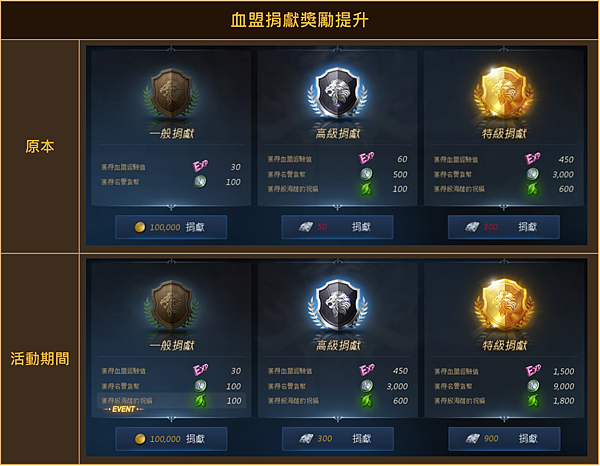600x466 pixels.
Task: Click bronze shield badge in 原本 row
Action: click(x=171, y=93)
